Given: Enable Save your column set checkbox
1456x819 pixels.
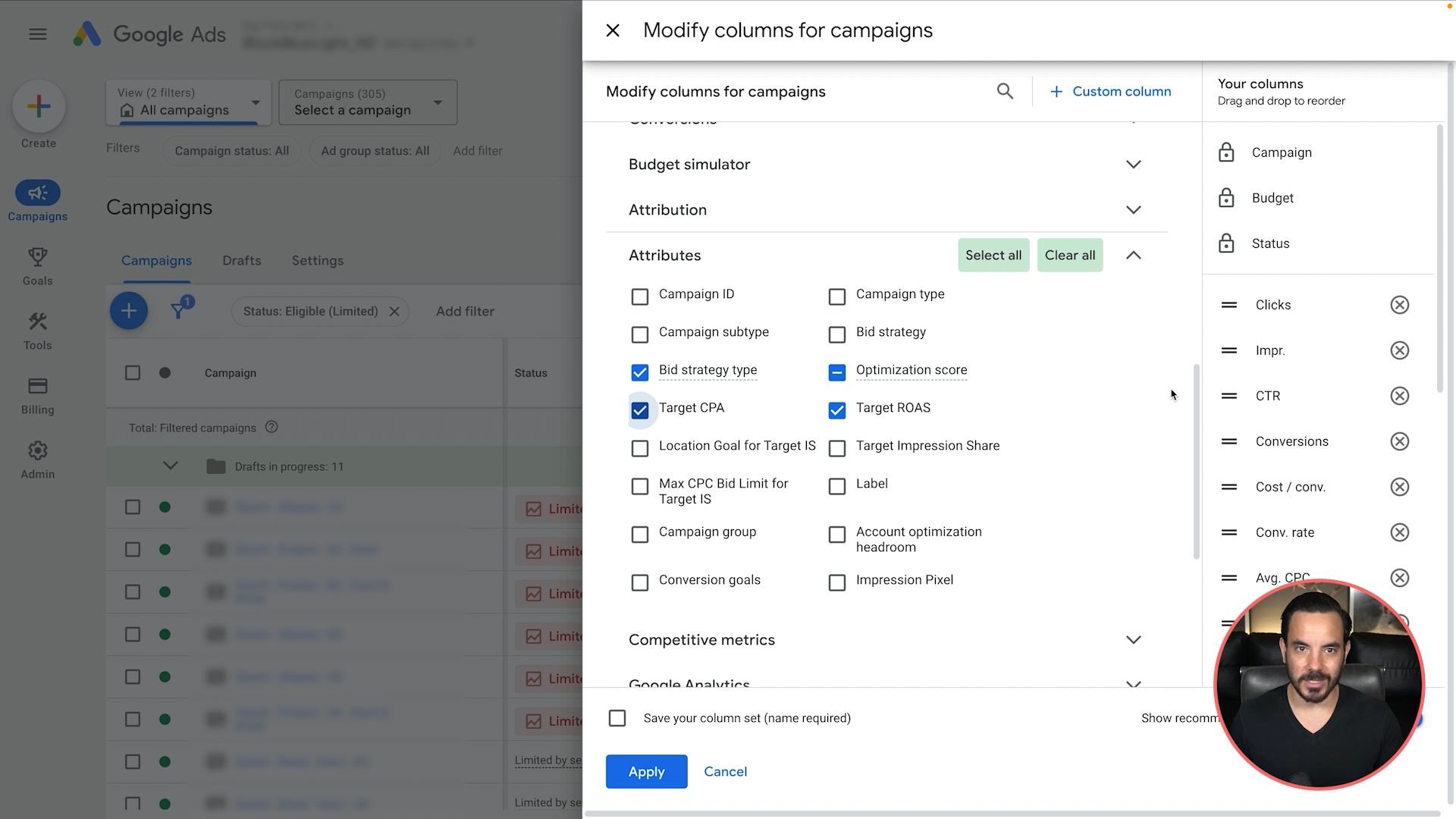Looking at the screenshot, I should click(x=617, y=718).
